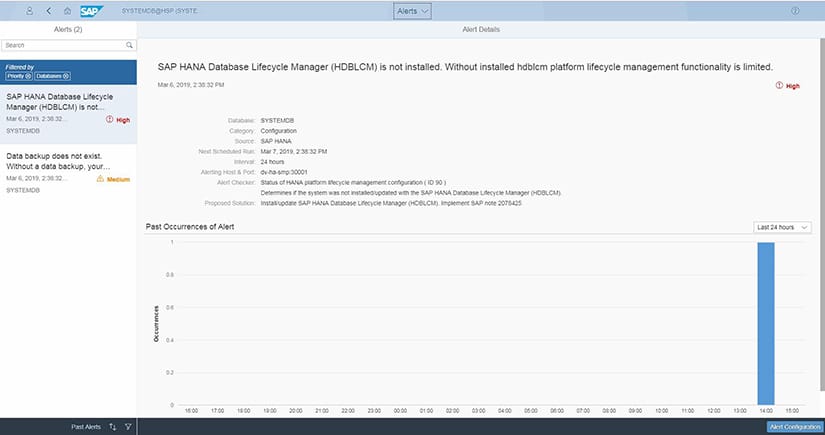
Task: Click the Medium warning icon in list
Action: pos(100,179)
